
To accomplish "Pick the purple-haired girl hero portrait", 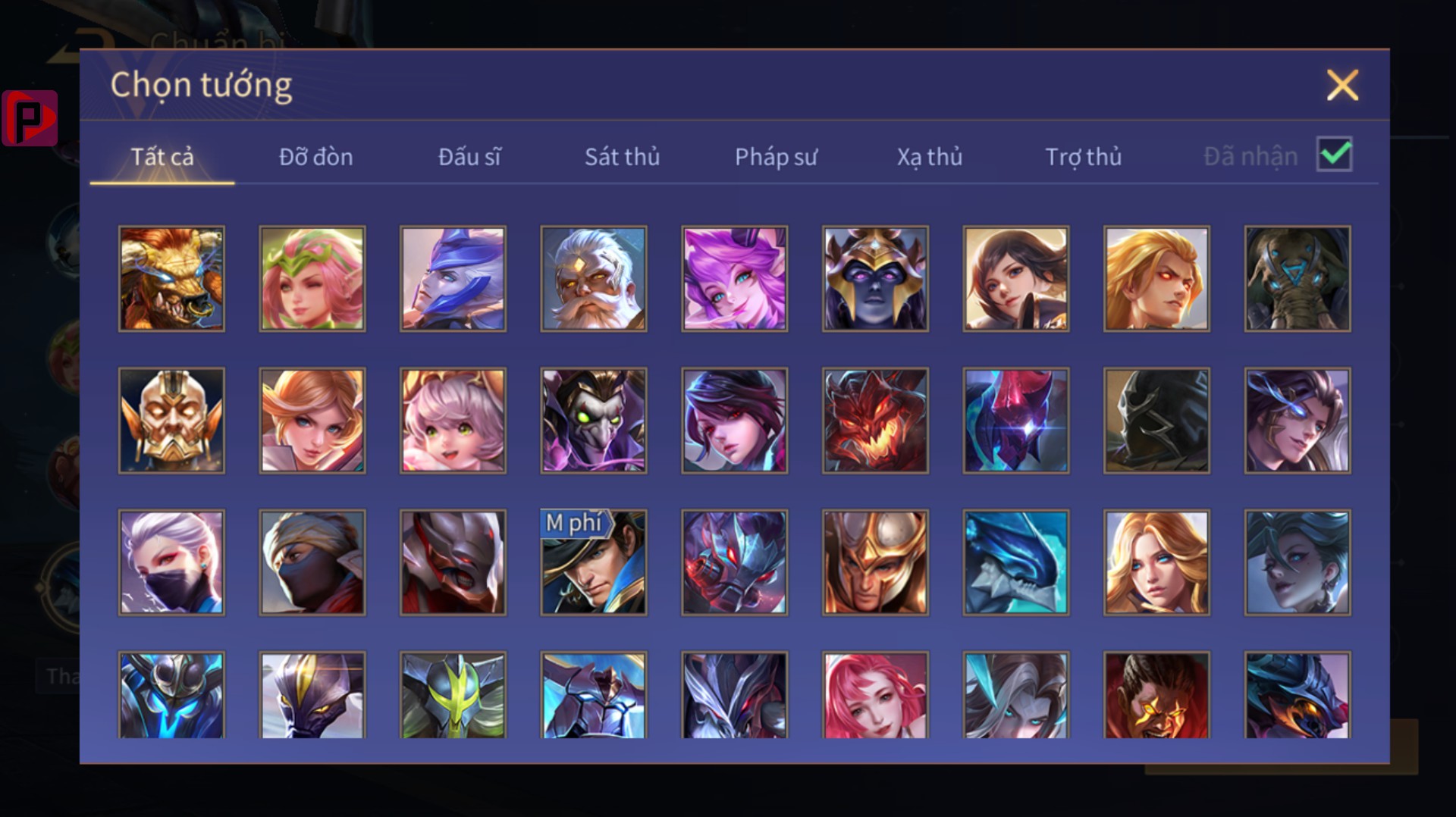I will (735, 279).
